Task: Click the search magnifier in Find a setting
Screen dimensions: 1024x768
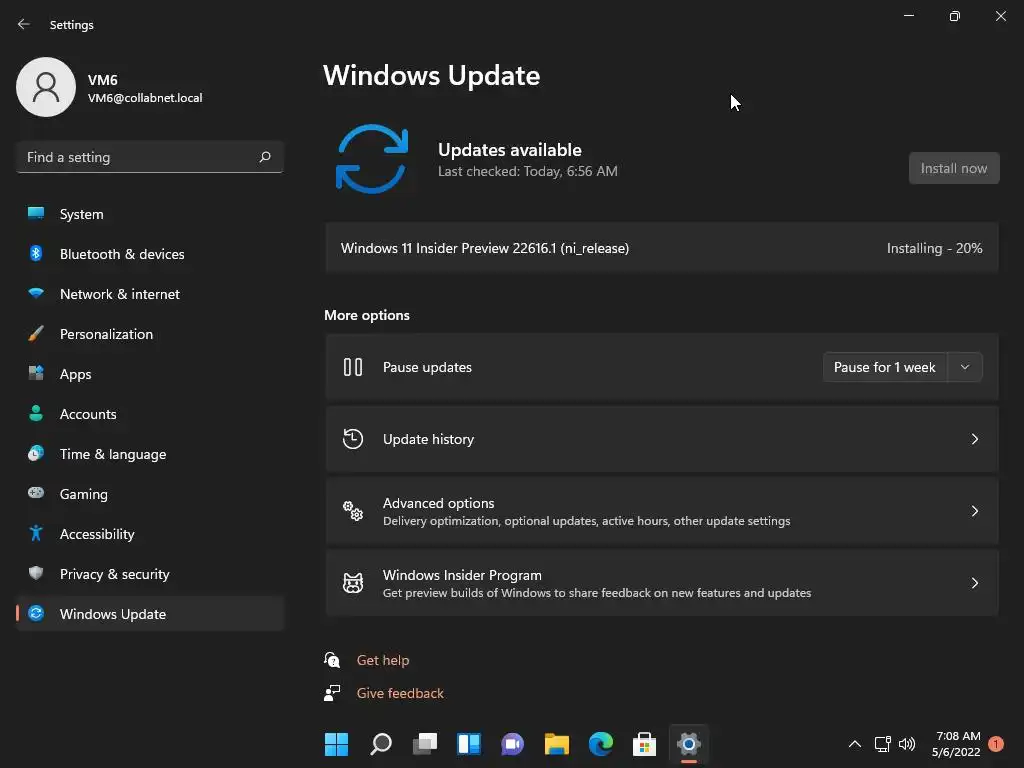Action: [264, 157]
